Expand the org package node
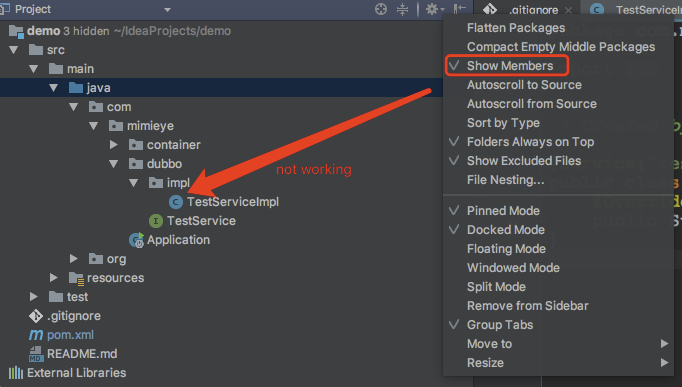Viewport: 682px width, 387px height. [x=74, y=259]
